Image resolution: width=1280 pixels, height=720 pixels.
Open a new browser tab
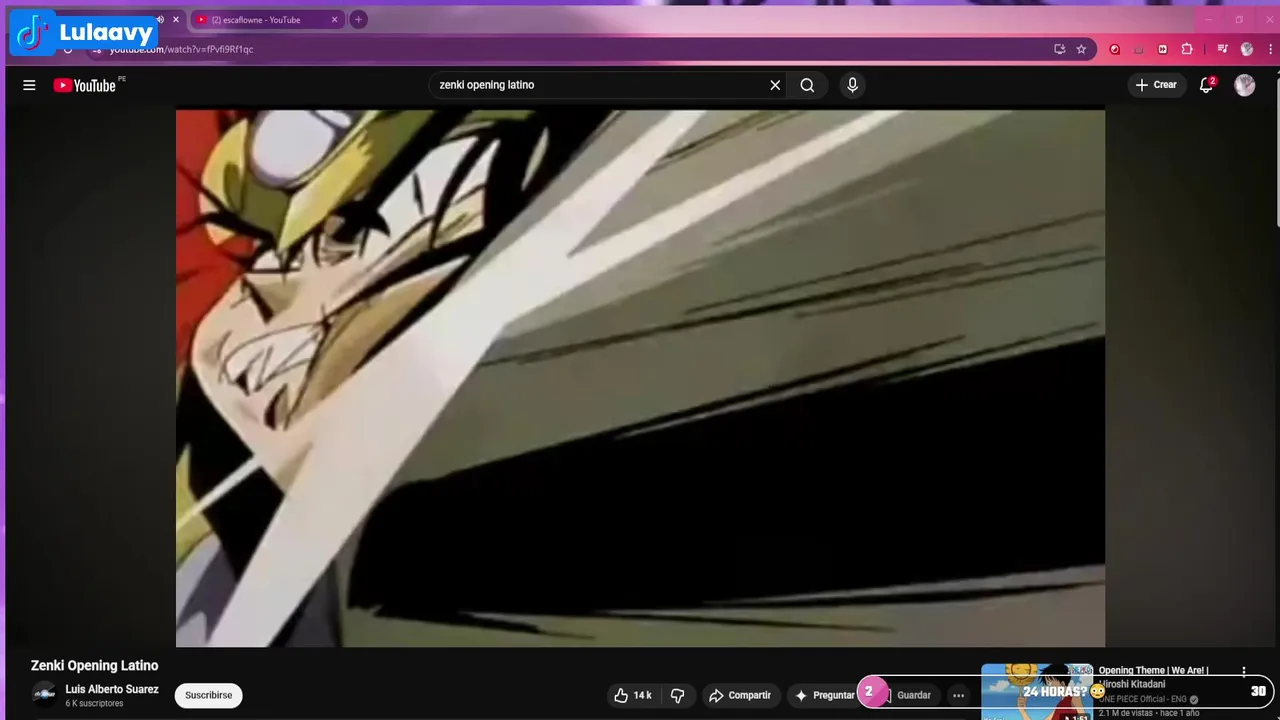[358, 19]
